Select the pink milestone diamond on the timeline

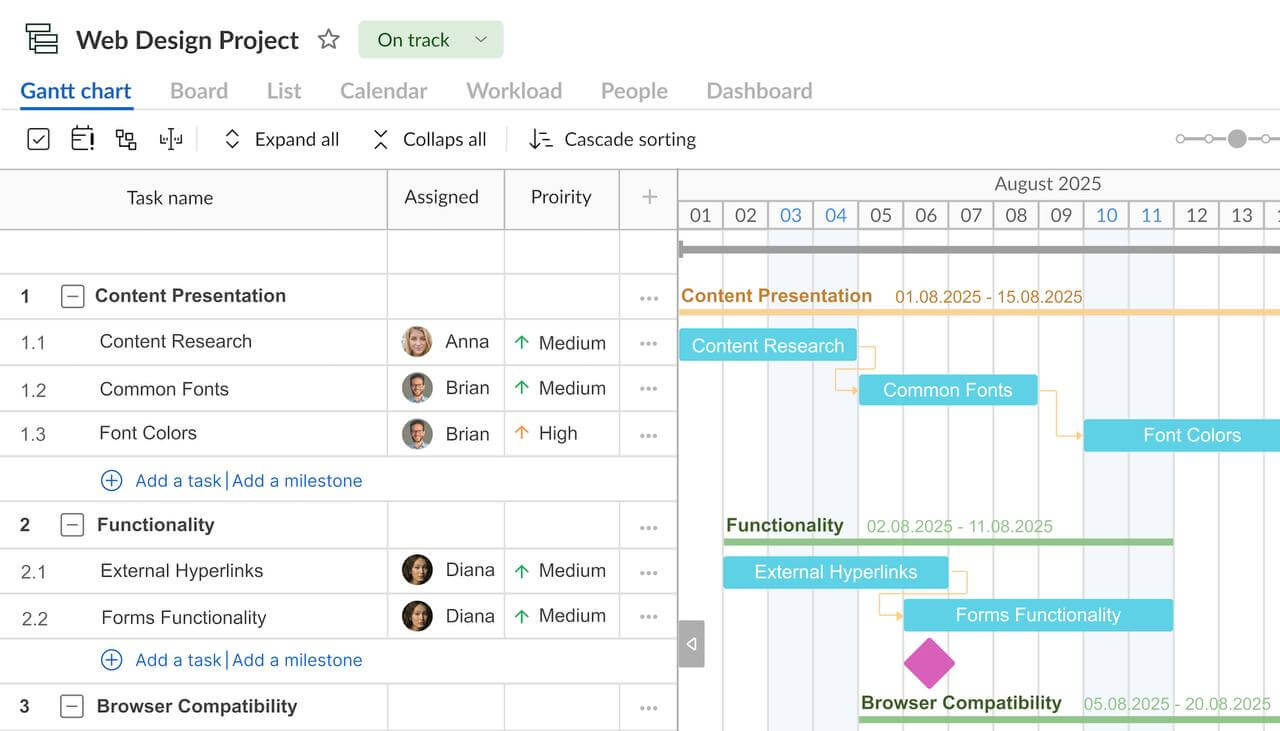[x=929, y=663]
